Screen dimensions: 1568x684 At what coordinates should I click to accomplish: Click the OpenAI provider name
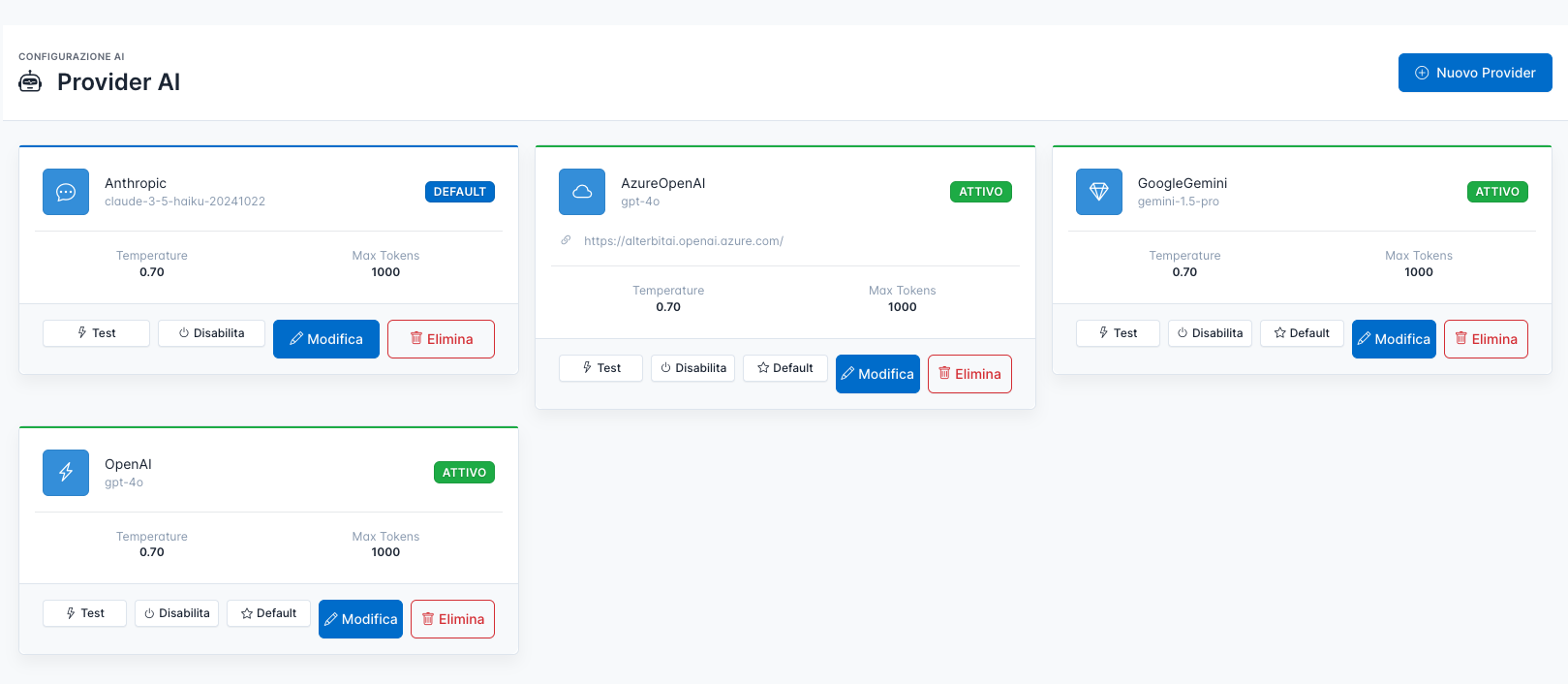pyautogui.click(x=128, y=464)
